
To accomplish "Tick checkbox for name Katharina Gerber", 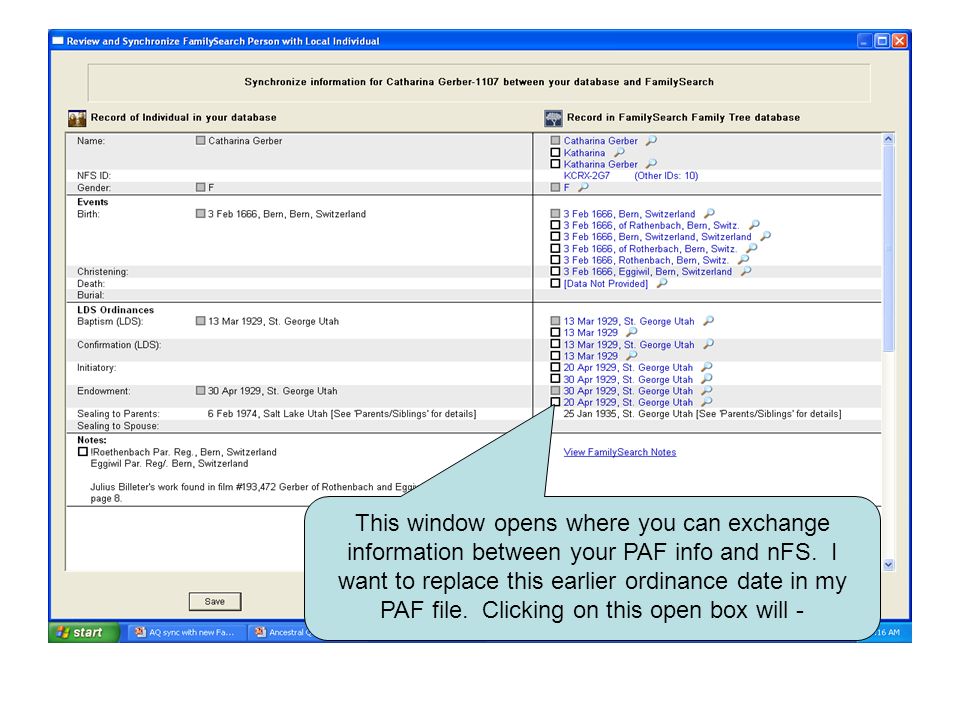I will click(x=555, y=164).
